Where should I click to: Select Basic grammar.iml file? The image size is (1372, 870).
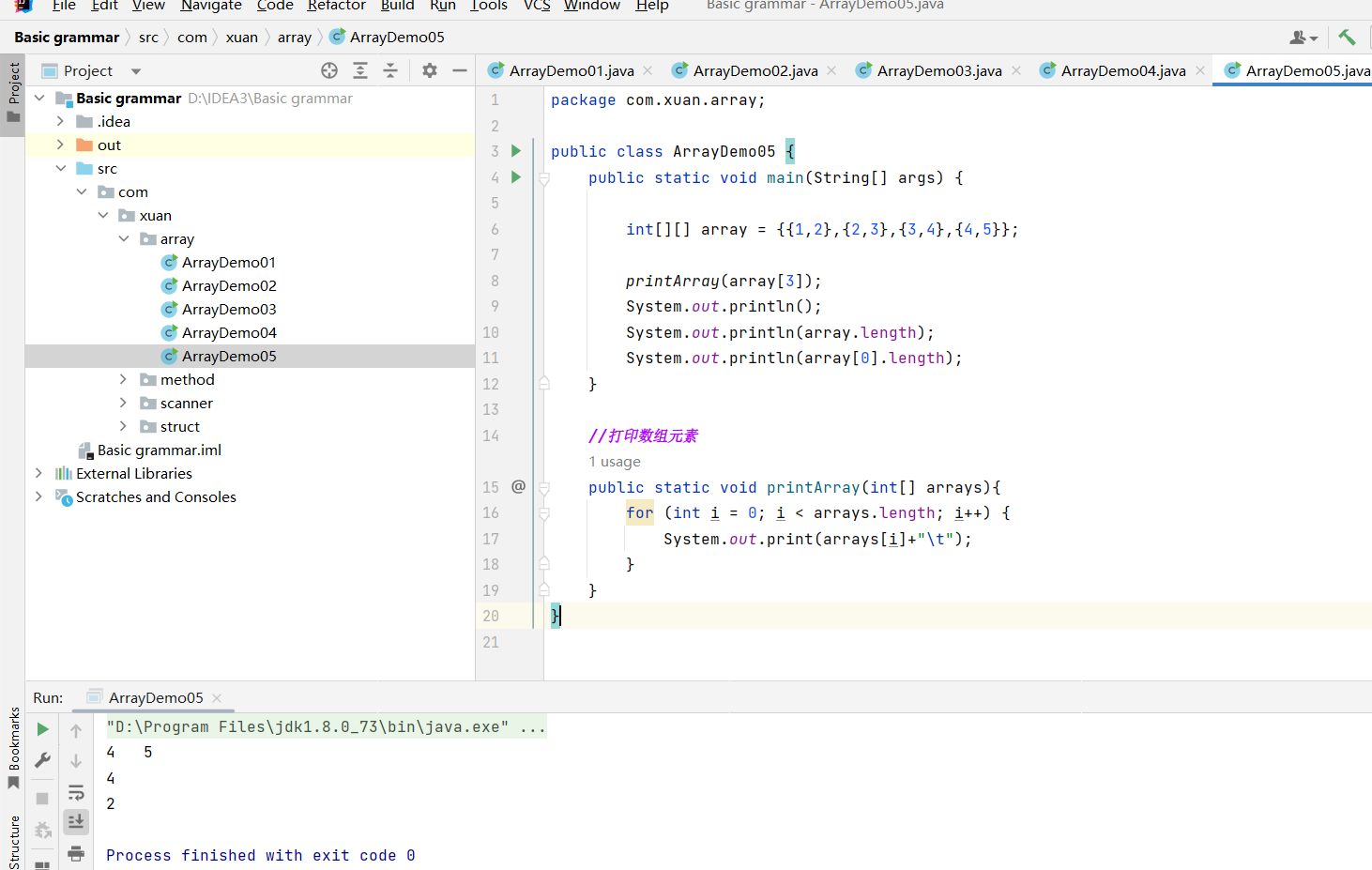[x=160, y=450]
